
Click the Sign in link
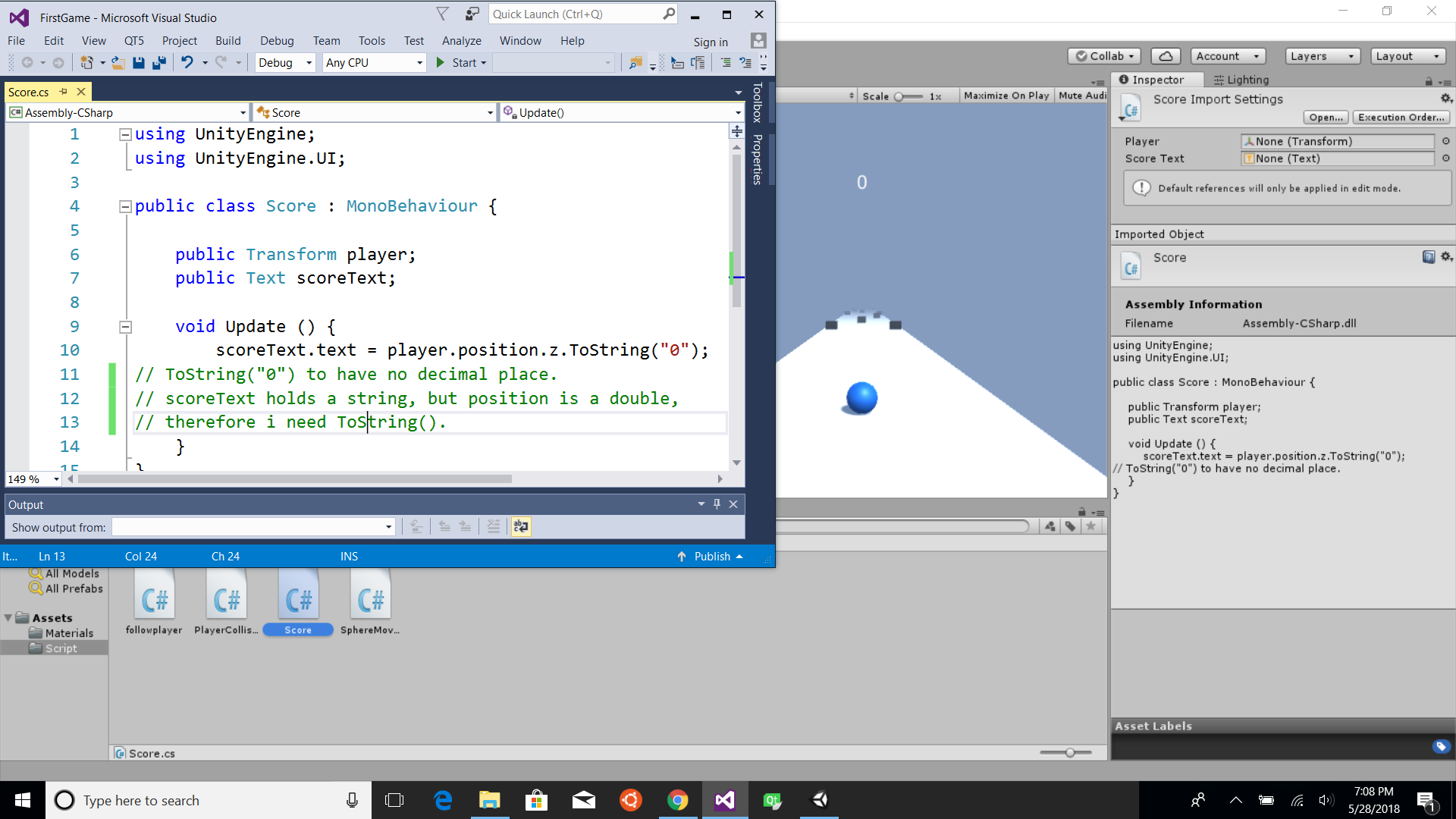(711, 42)
